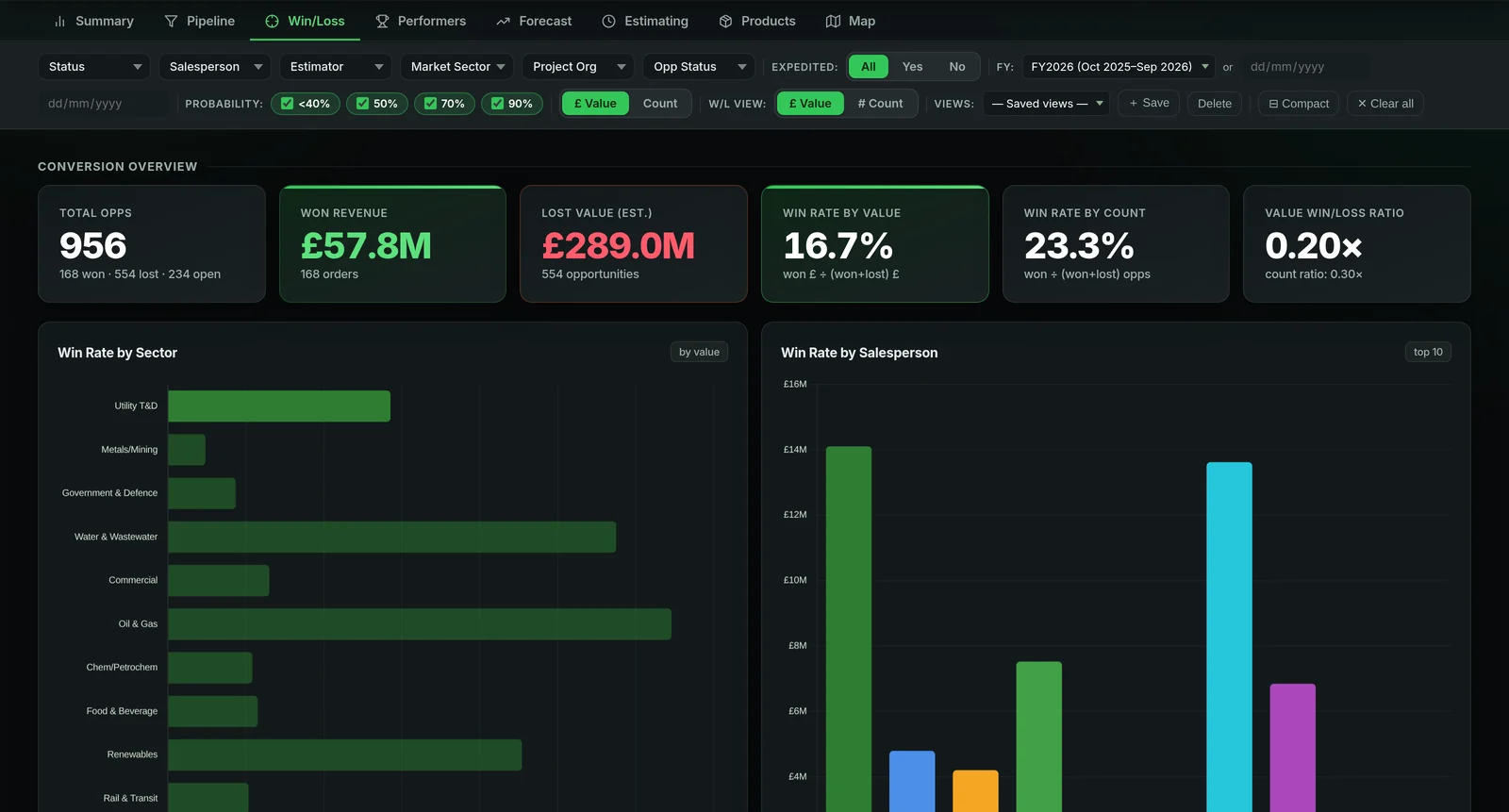Switch to Compact layout
This screenshot has height=812, width=1509.
pos(1299,104)
